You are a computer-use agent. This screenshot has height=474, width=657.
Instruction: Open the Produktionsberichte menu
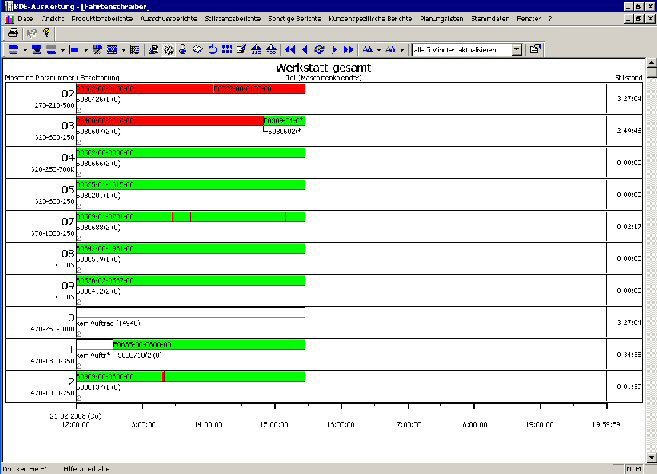[x=102, y=18]
